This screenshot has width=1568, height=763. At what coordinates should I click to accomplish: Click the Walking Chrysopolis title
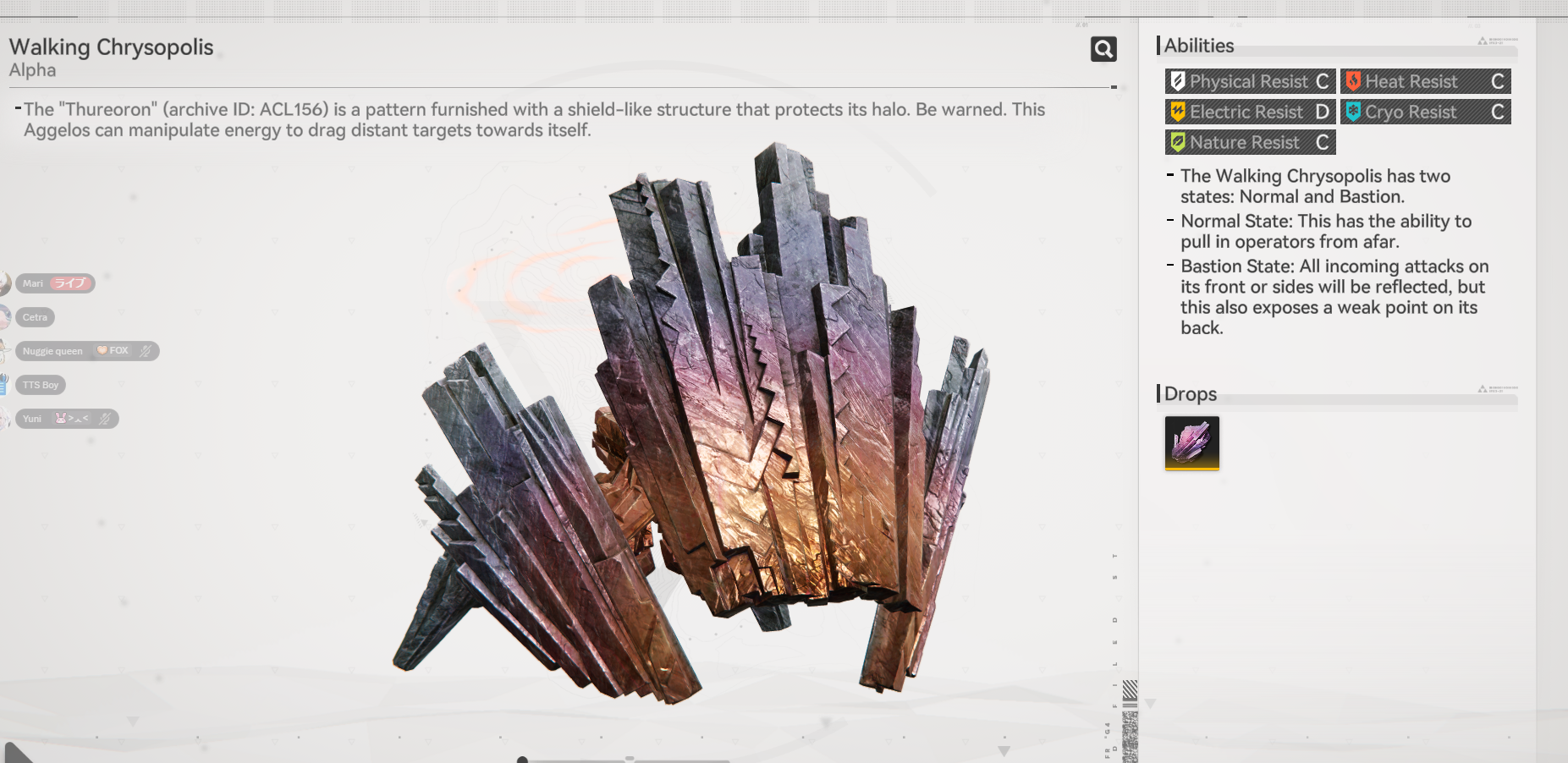coord(111,47)
